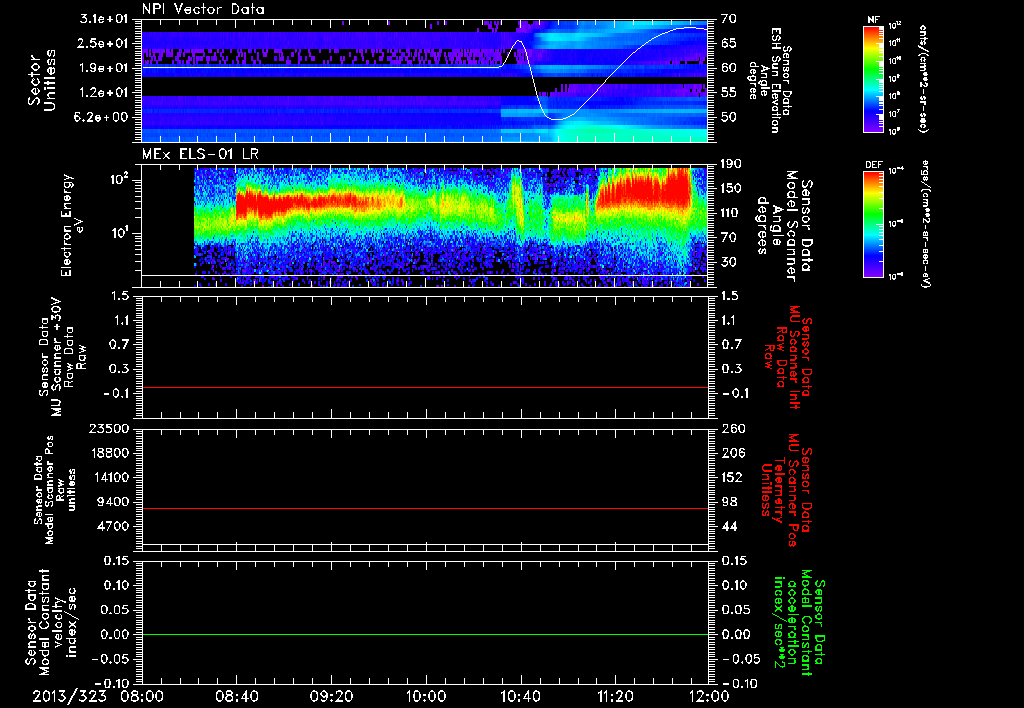
Task: Click the 'cnts/(cm**2-sr-sec)' units label
Action: (923, 78)
